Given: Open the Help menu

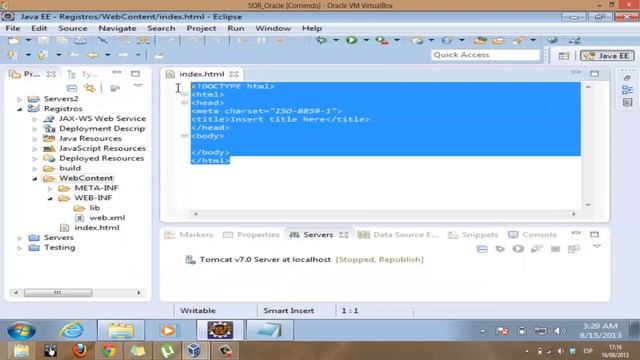Looking at the screenshot, I should (312, 28).
